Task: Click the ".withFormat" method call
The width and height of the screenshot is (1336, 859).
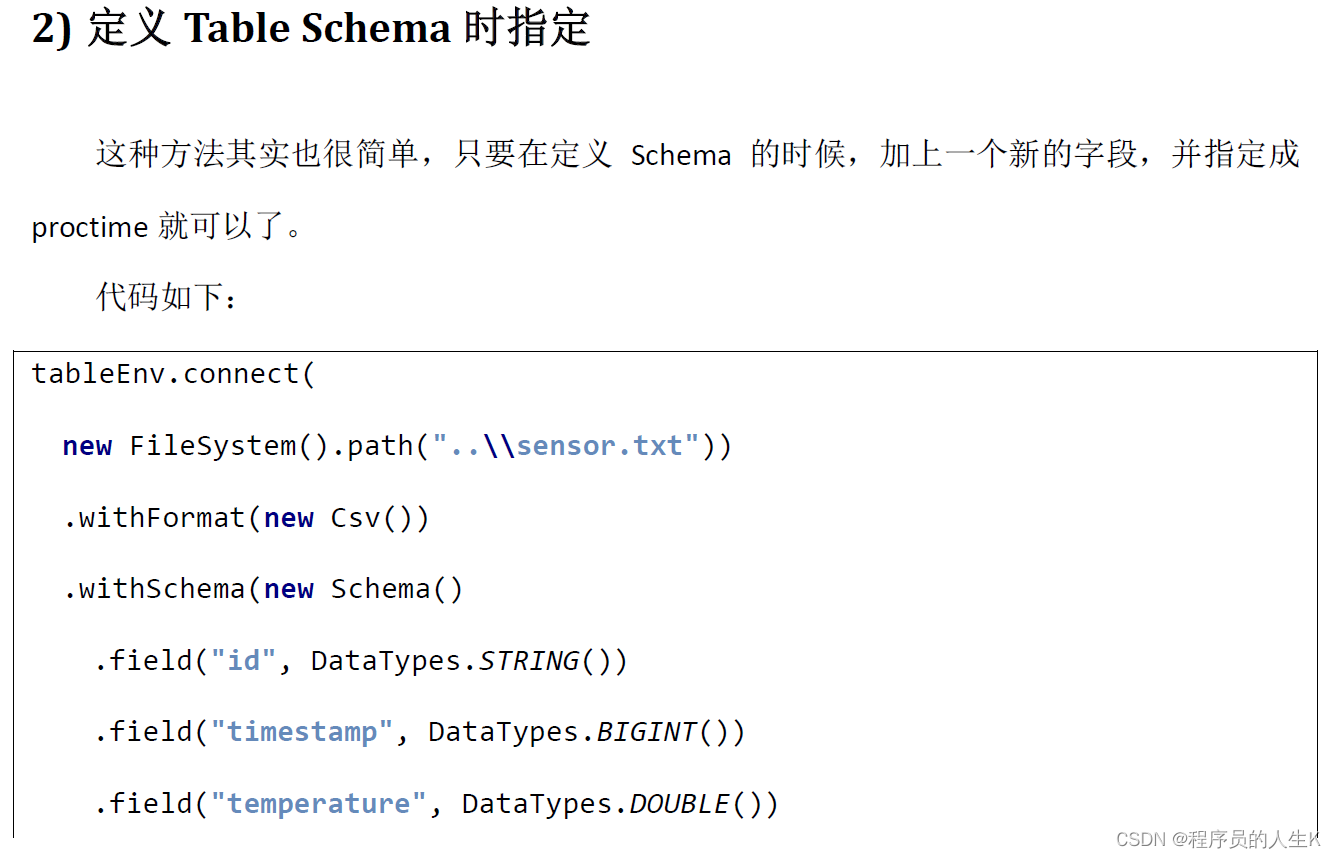Action: click(155, 518)
